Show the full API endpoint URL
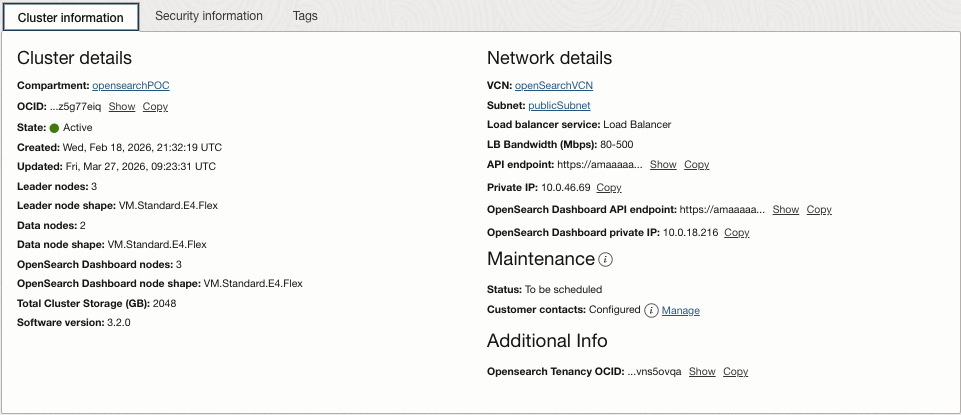The width and height of the screenshot is (961, 415). pyautogui.click(x=663, y=165)
